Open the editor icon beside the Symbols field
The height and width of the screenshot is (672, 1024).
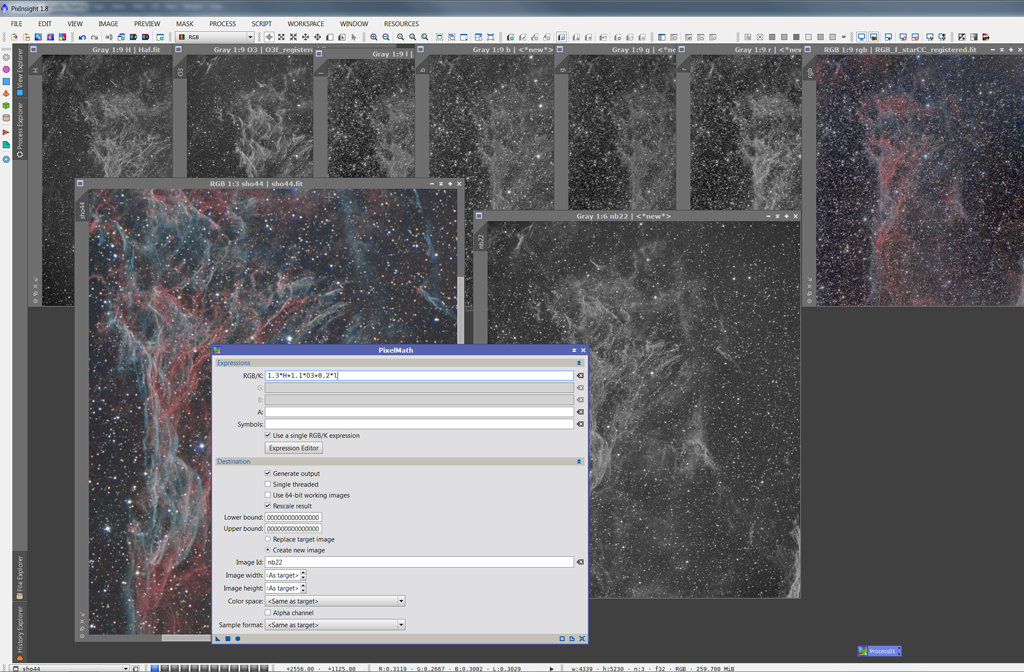[x=580, y=424]
